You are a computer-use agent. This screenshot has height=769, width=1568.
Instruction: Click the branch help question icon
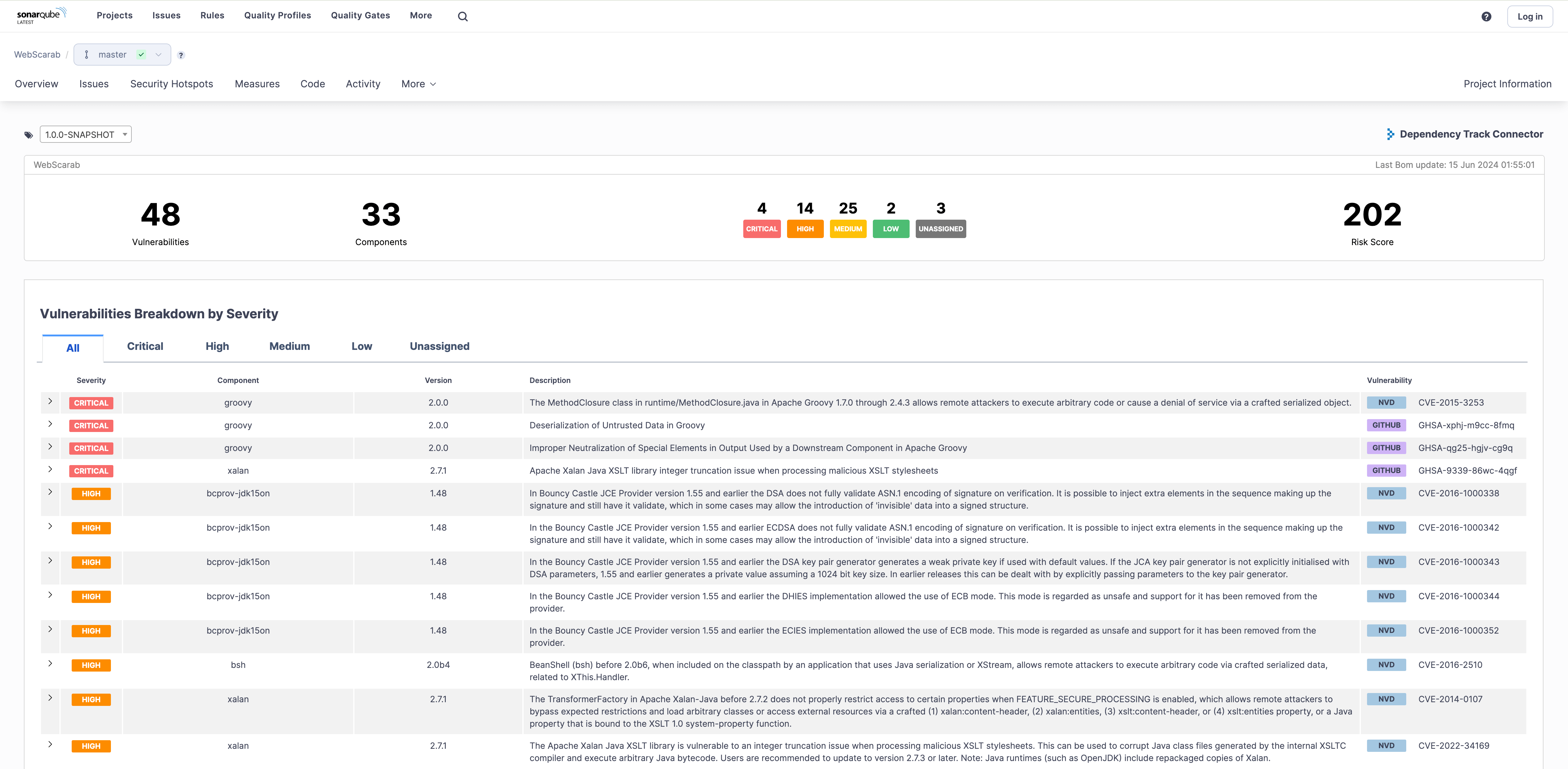point(181,55)
